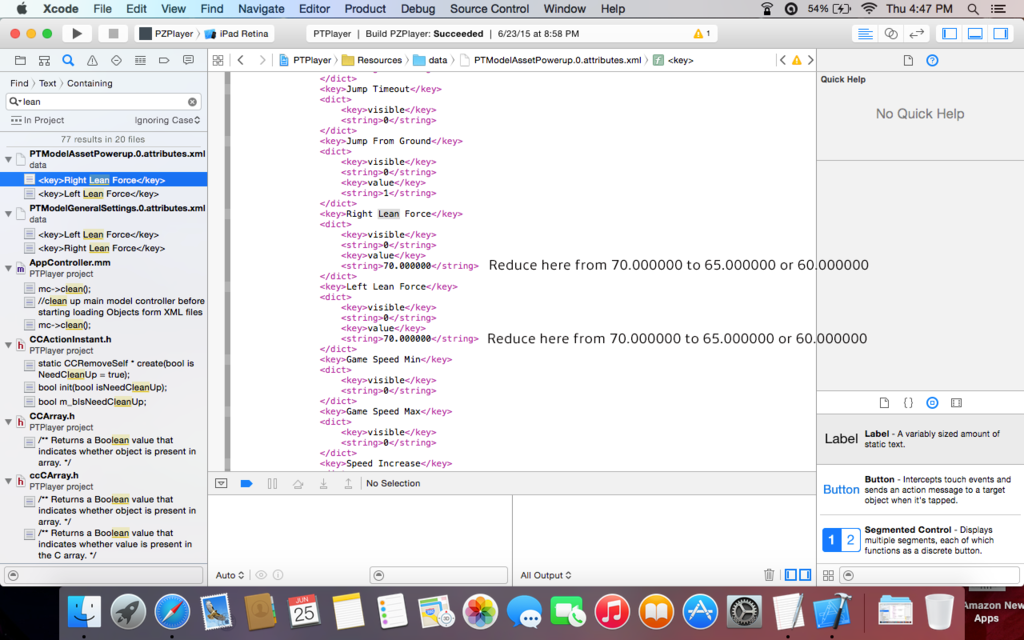Click the warning count in activity bar
This screenshot has width=1024, height=640.
pos(702,33)
